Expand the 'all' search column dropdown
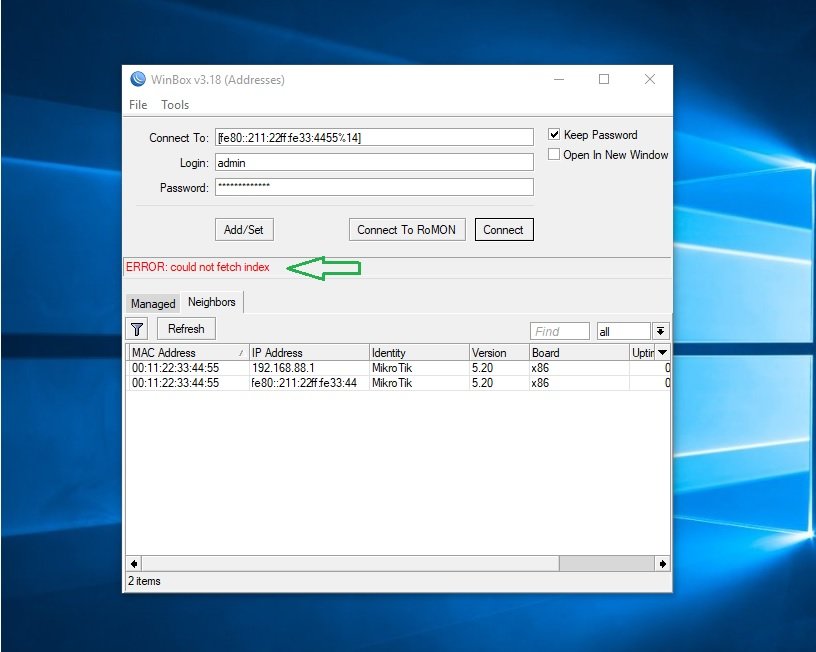The width and height of the screenshot is (816, 652). click(660, 331)
